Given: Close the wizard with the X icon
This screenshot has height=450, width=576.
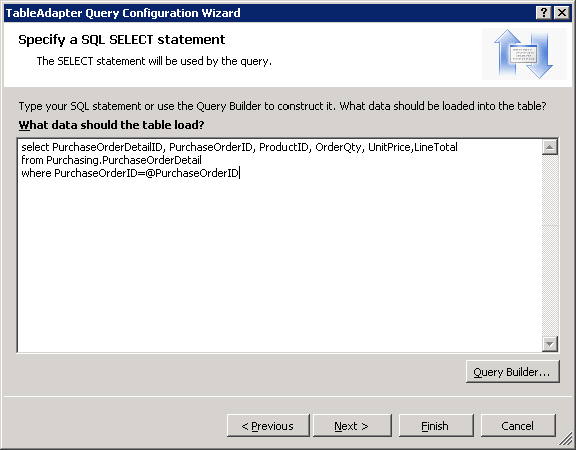Looking at the screenshot, I should pyautogui.click(x=562, y=13).
